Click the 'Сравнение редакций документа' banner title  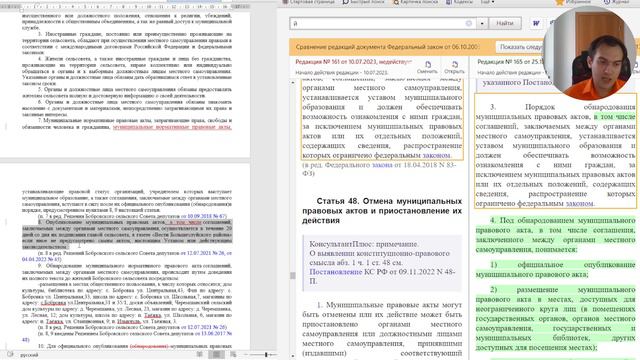pos(387,47)
